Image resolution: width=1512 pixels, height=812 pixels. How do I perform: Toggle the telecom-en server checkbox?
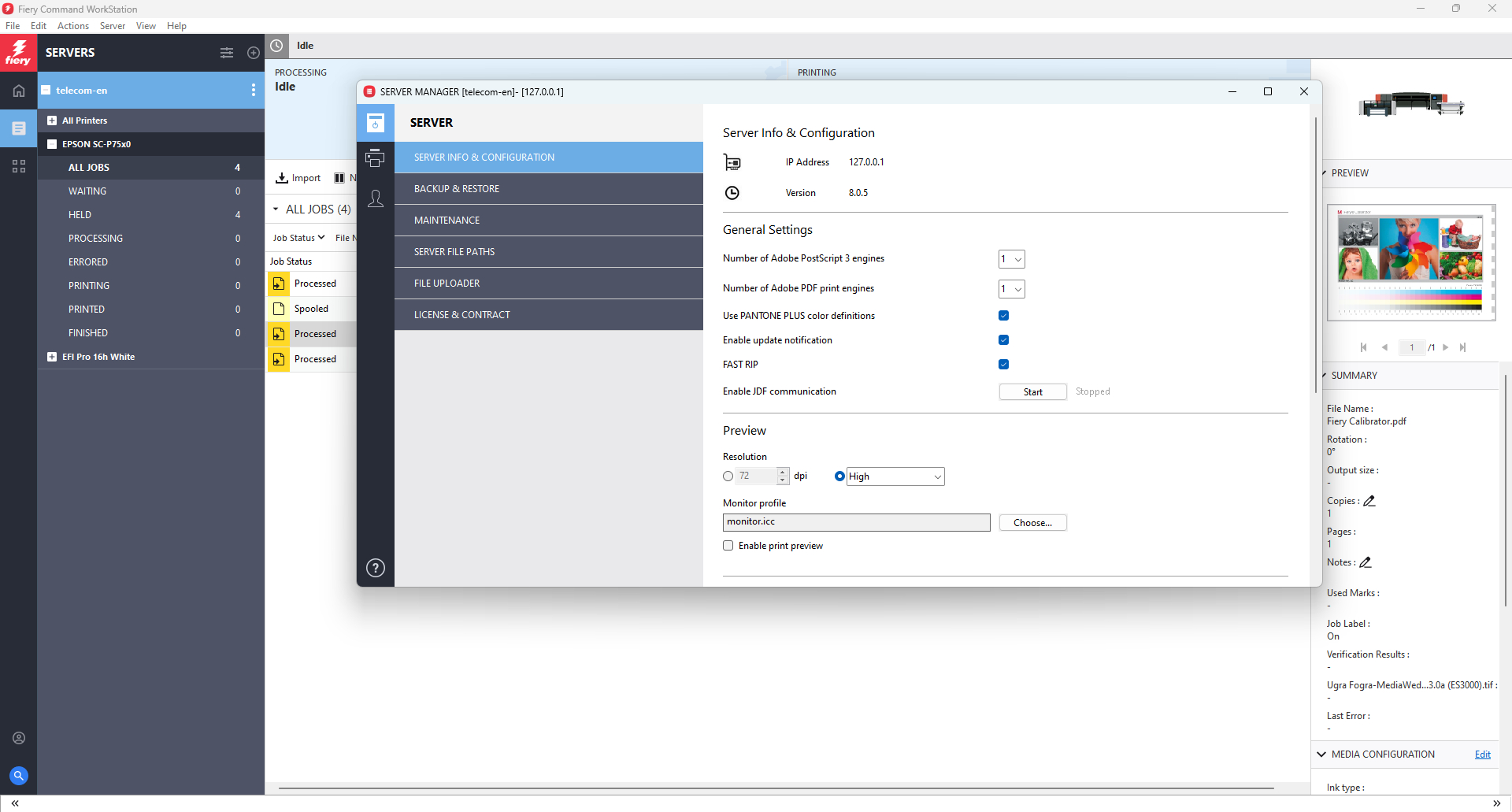click(46, 90)
